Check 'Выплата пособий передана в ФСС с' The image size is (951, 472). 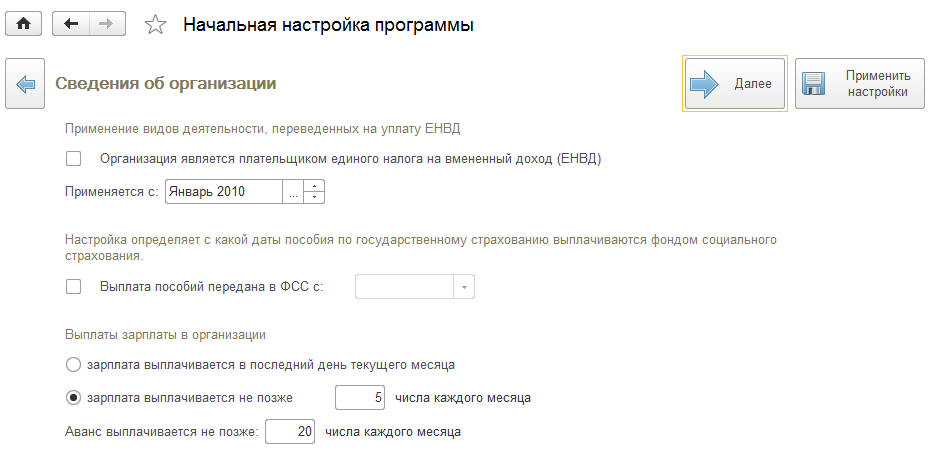73,287
